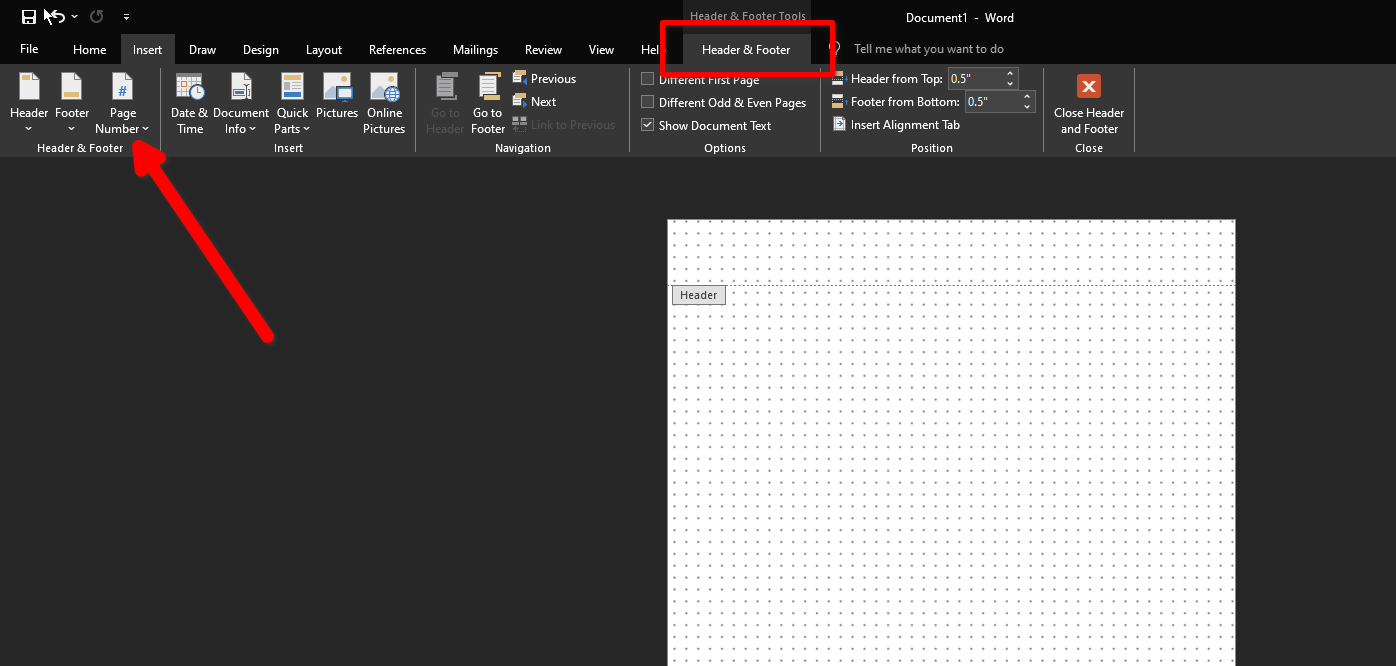Screen dimensions: 1396x666
Task: Click the Tell me what you want to do box
Action: (929, 49)
